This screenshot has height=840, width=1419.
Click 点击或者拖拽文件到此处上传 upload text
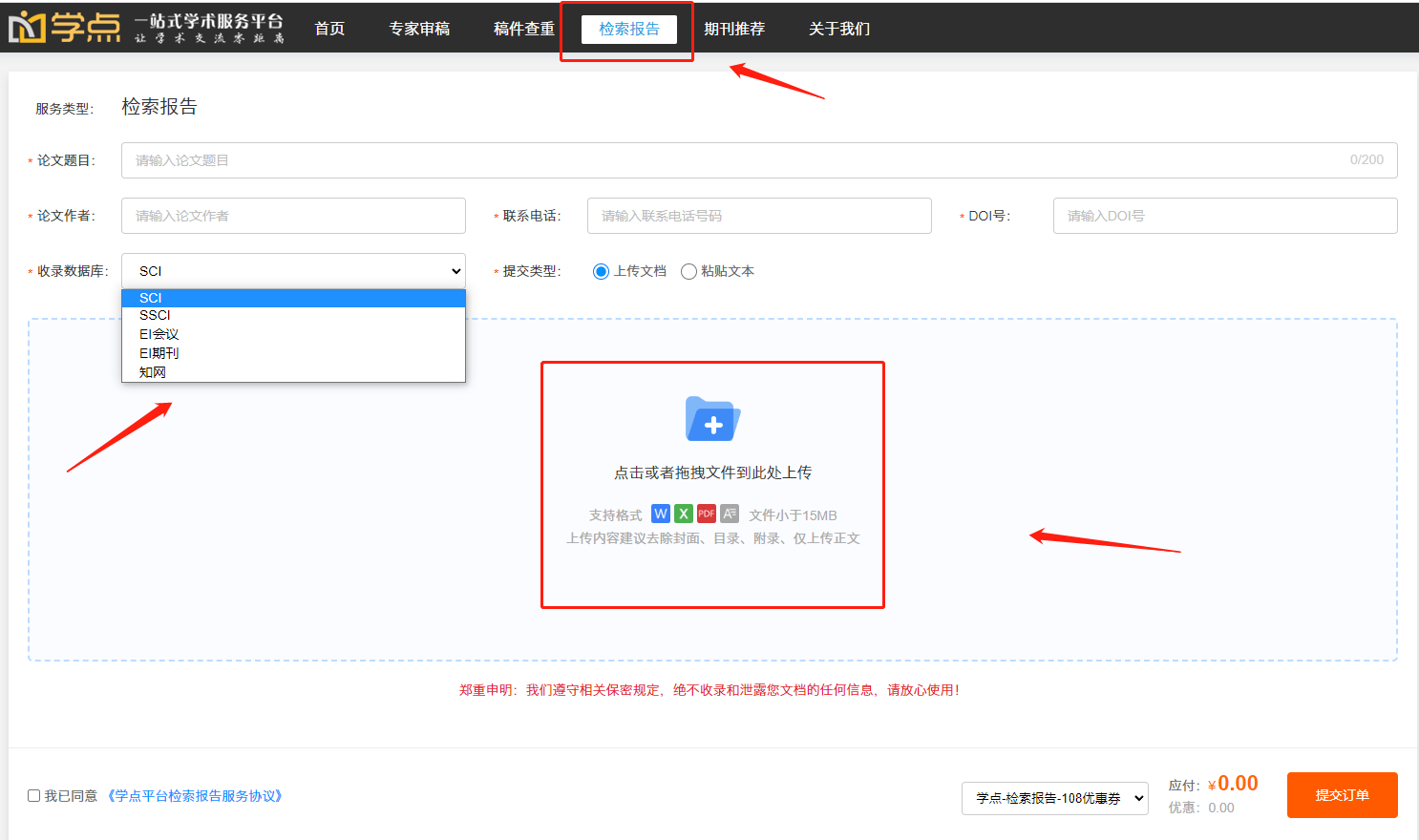coord(712,472)
